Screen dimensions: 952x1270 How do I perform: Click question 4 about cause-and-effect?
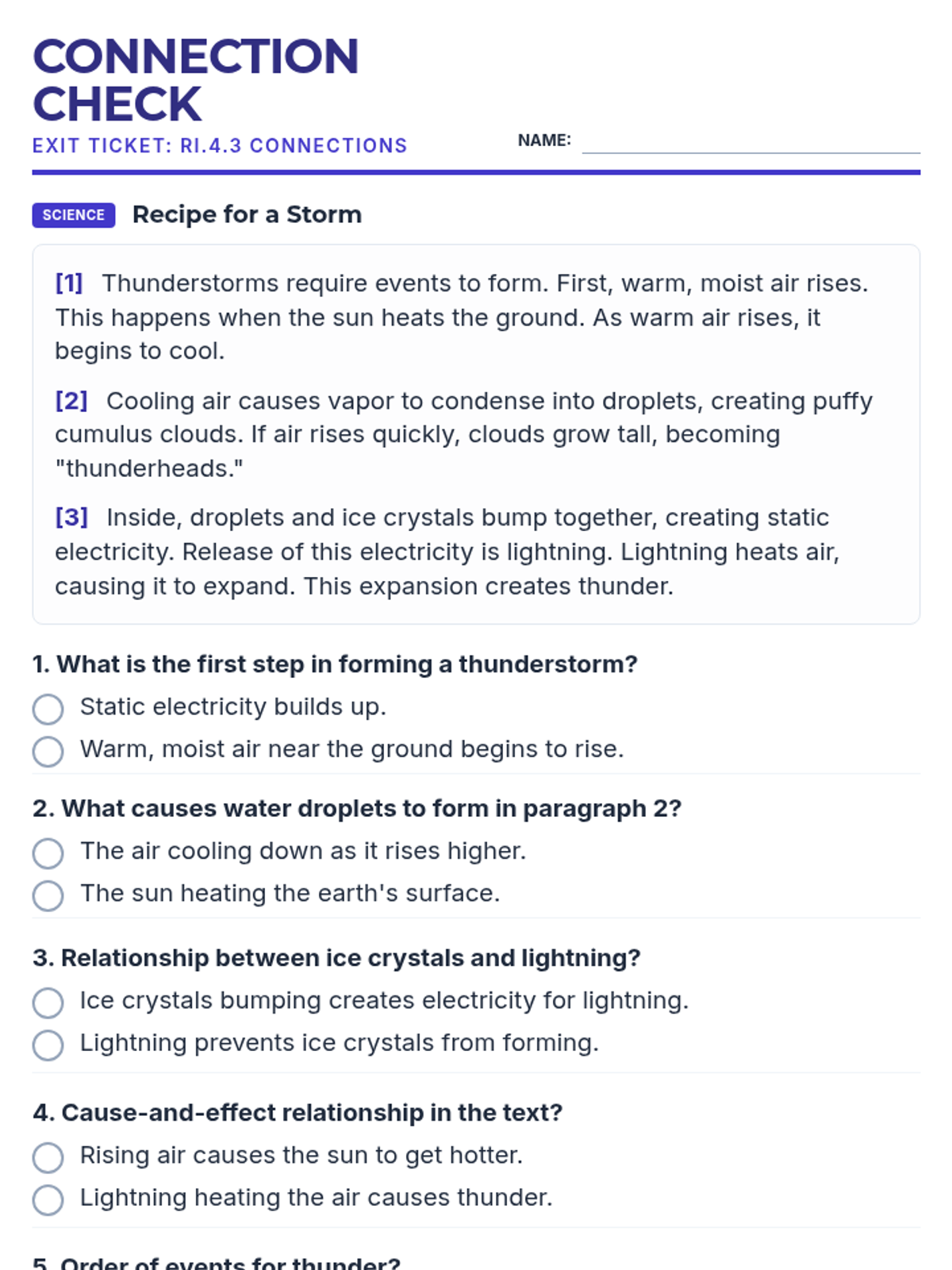coord(297,1112)
